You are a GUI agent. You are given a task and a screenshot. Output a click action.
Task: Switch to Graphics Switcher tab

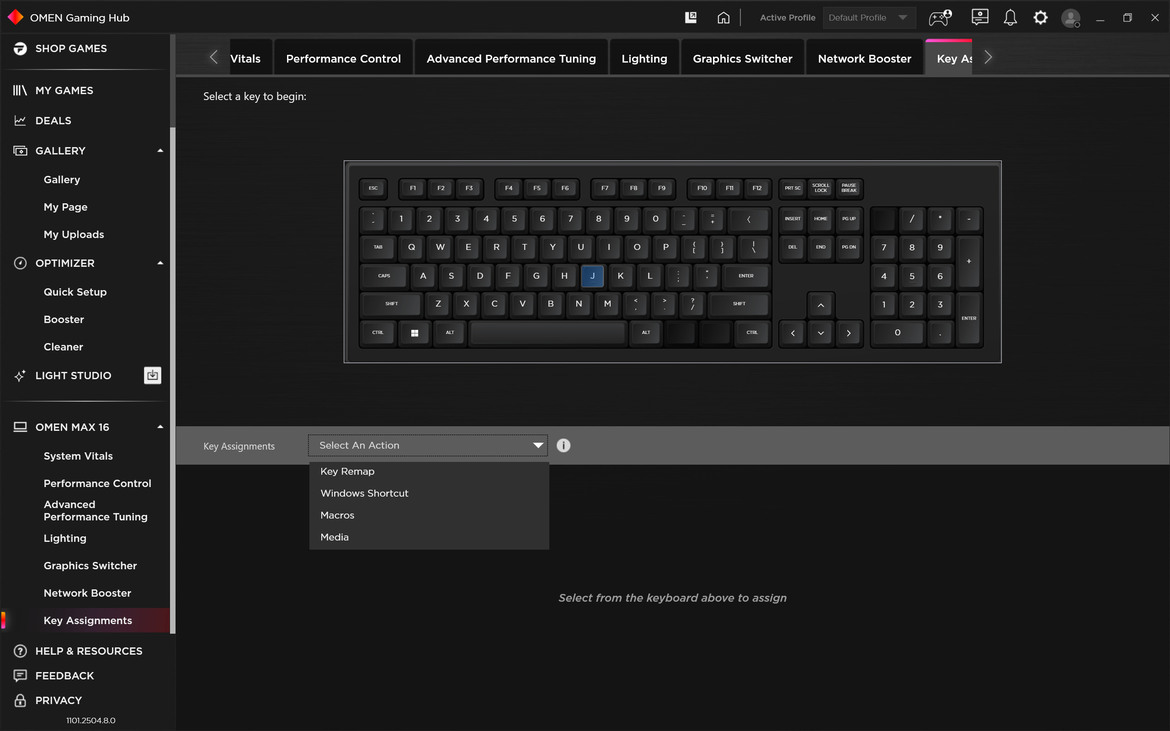742,58
